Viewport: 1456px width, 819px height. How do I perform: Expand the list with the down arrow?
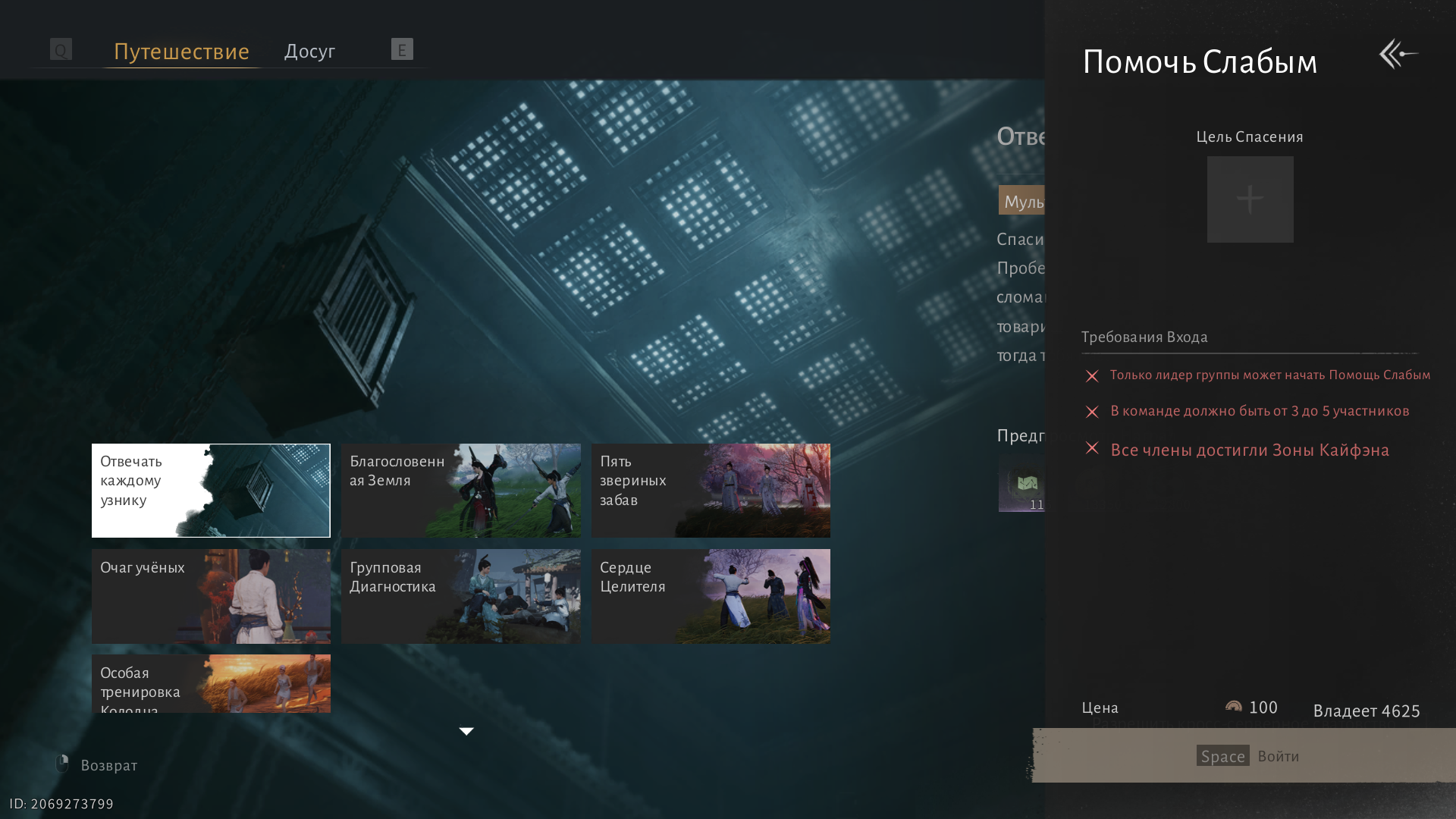466,731
